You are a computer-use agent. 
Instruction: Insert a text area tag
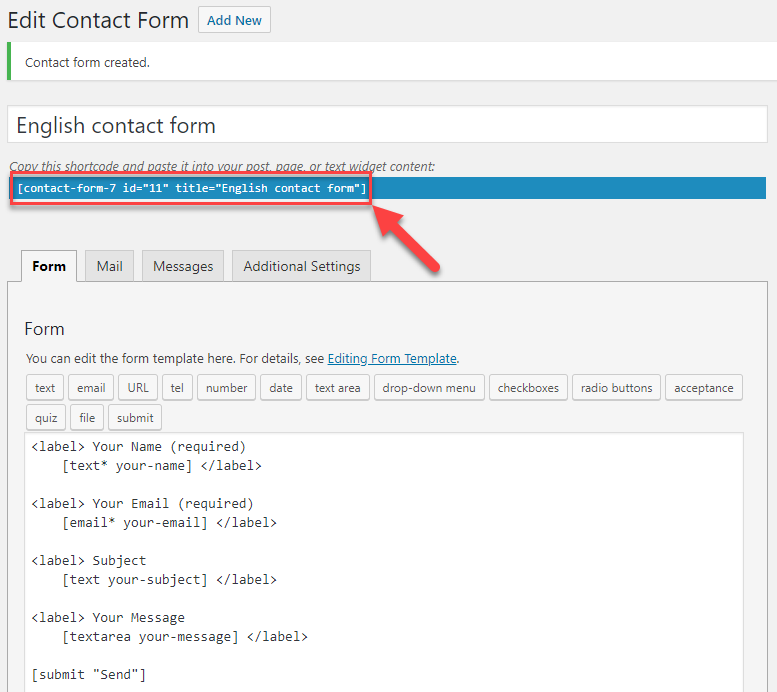pyautogui.click(x=337, y=388)
